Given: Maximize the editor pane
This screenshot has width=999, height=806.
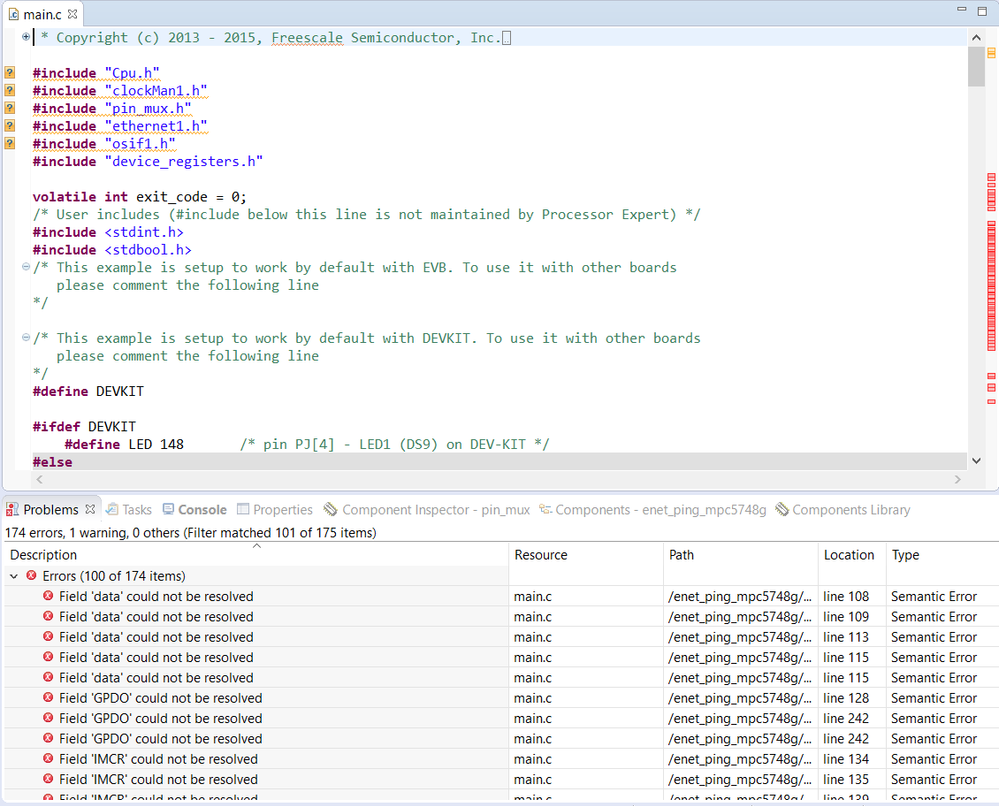Looking at the screenshot, I should point(982,11).
